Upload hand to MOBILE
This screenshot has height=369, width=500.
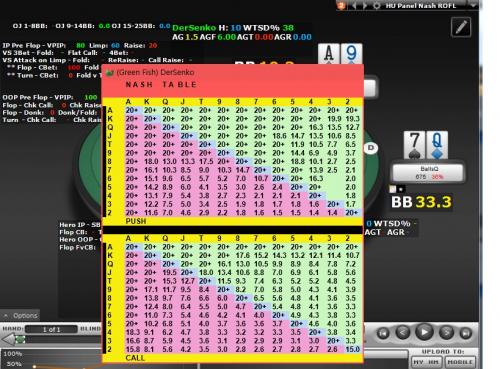pos(460,362)
